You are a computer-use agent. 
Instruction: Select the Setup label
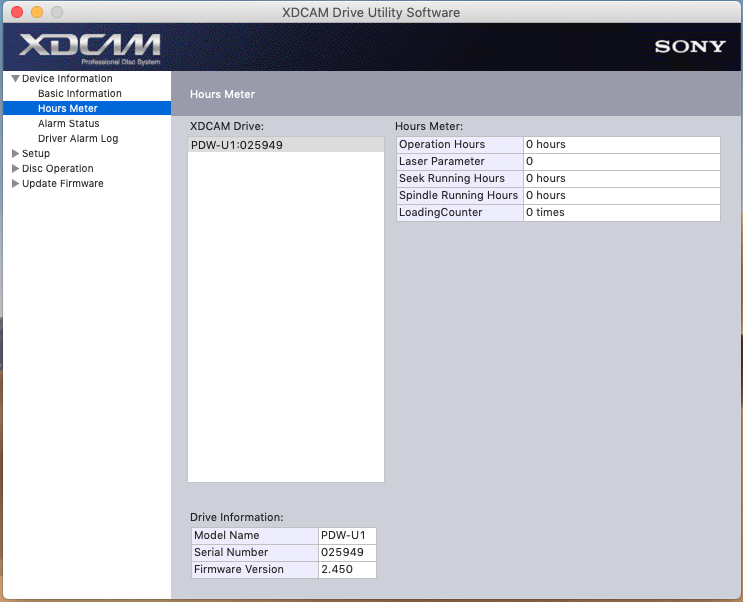click(36, 154)
